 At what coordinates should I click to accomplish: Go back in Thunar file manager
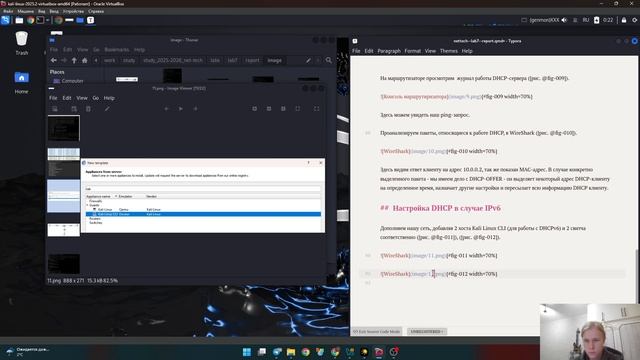pyautogui.click(x=54, y=60)
